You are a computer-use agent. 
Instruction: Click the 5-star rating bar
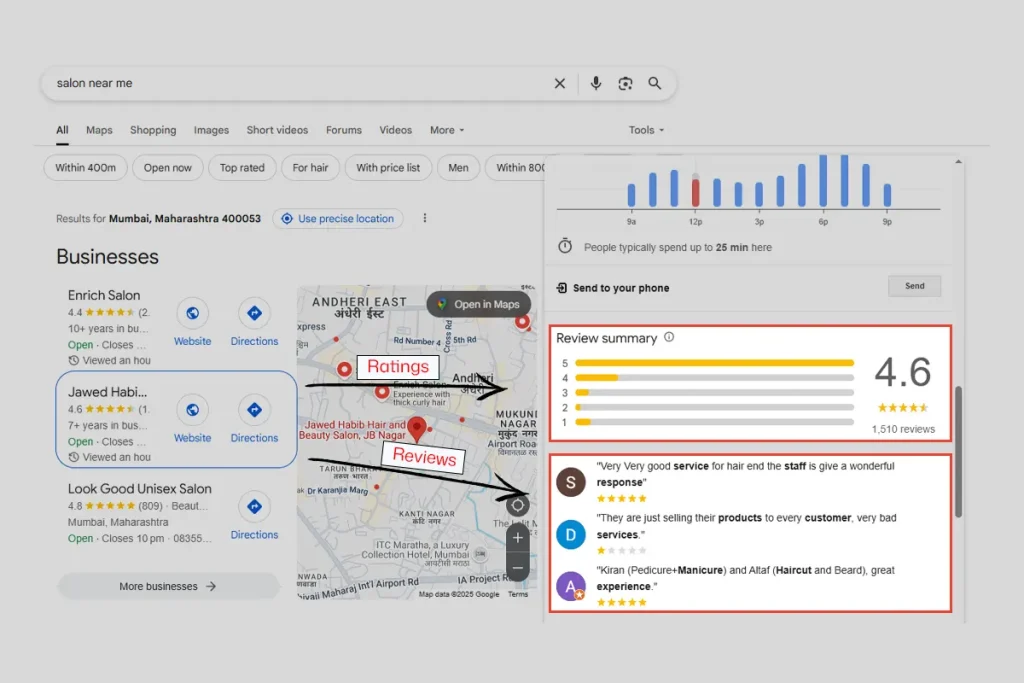(714, 363)
